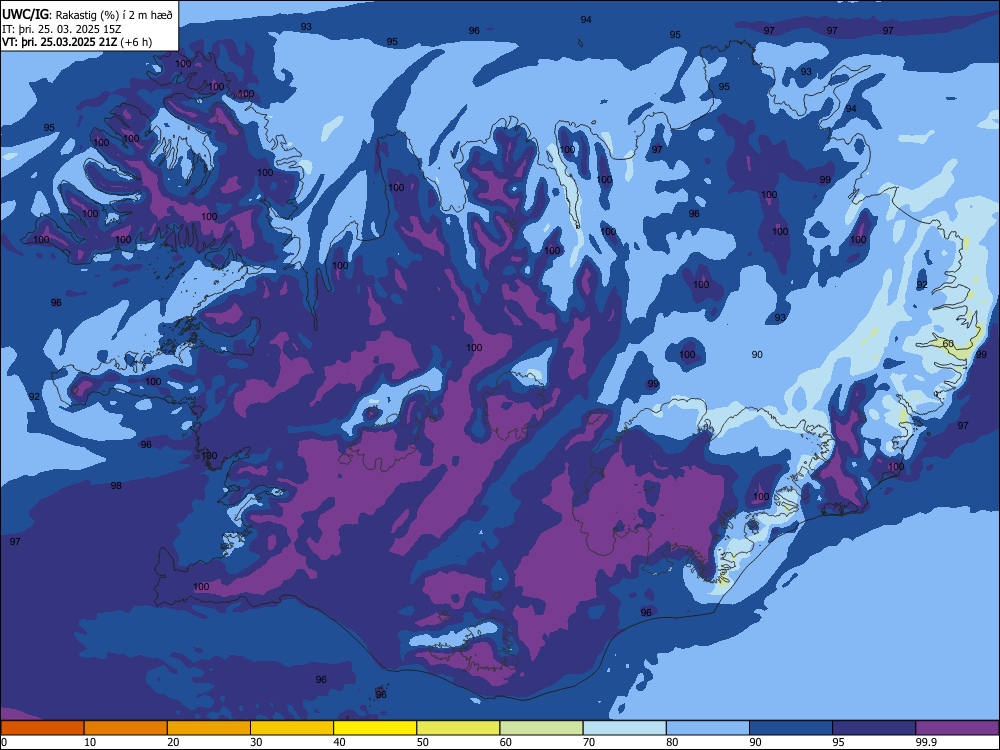Image resolution: width=1000 pixels, height=750 pixels.
Task: Select the purple above-99.9 legend swatch
Action: click(x=957, y=728)
